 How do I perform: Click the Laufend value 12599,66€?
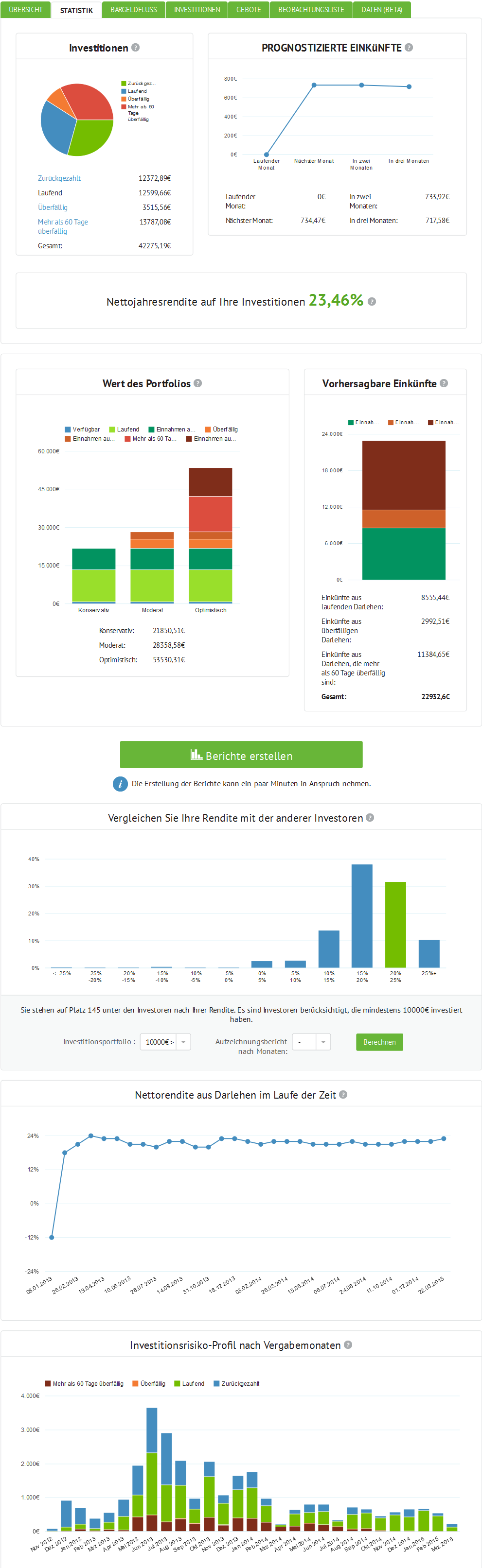pos(155,193)
